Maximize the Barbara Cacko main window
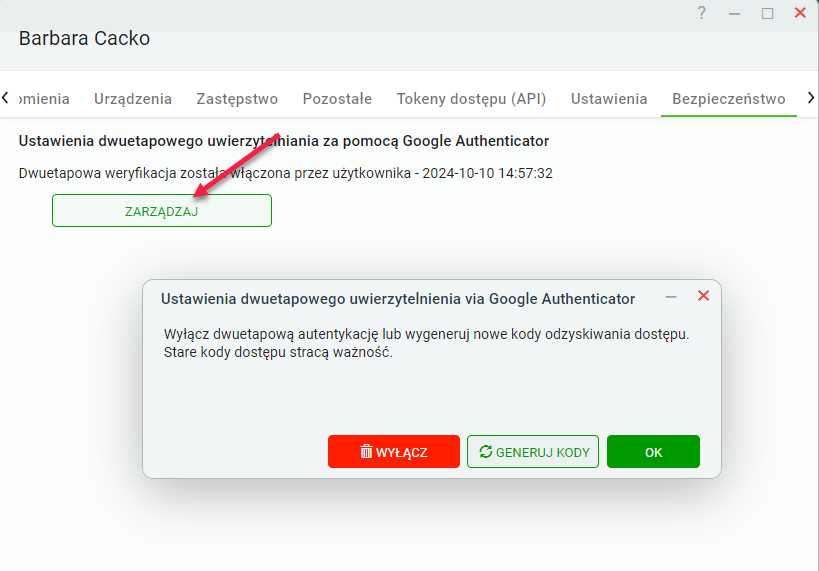This screenshot has width=819, height=571. pos(767,14)
